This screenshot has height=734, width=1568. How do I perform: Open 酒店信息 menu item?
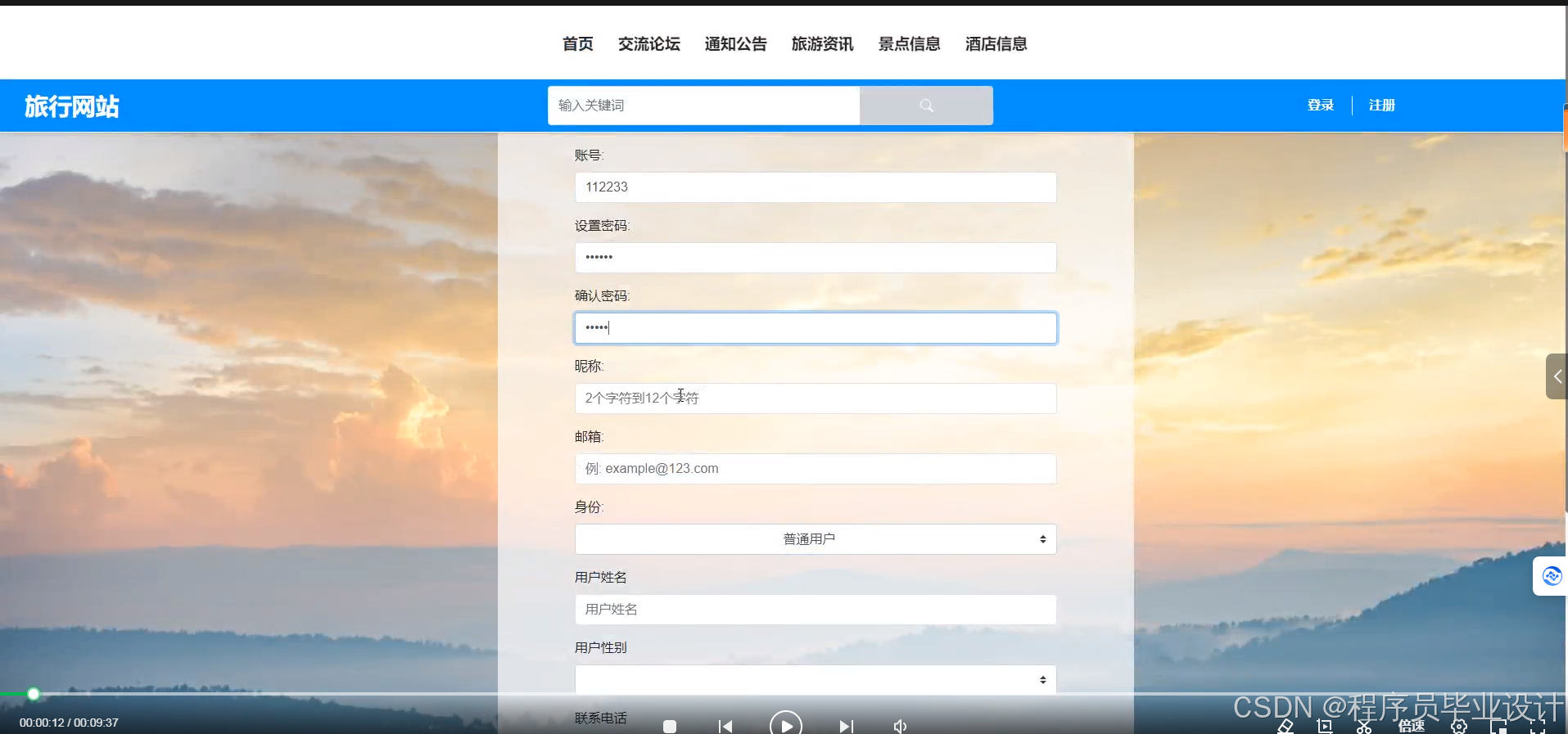(x=996, y=44)
